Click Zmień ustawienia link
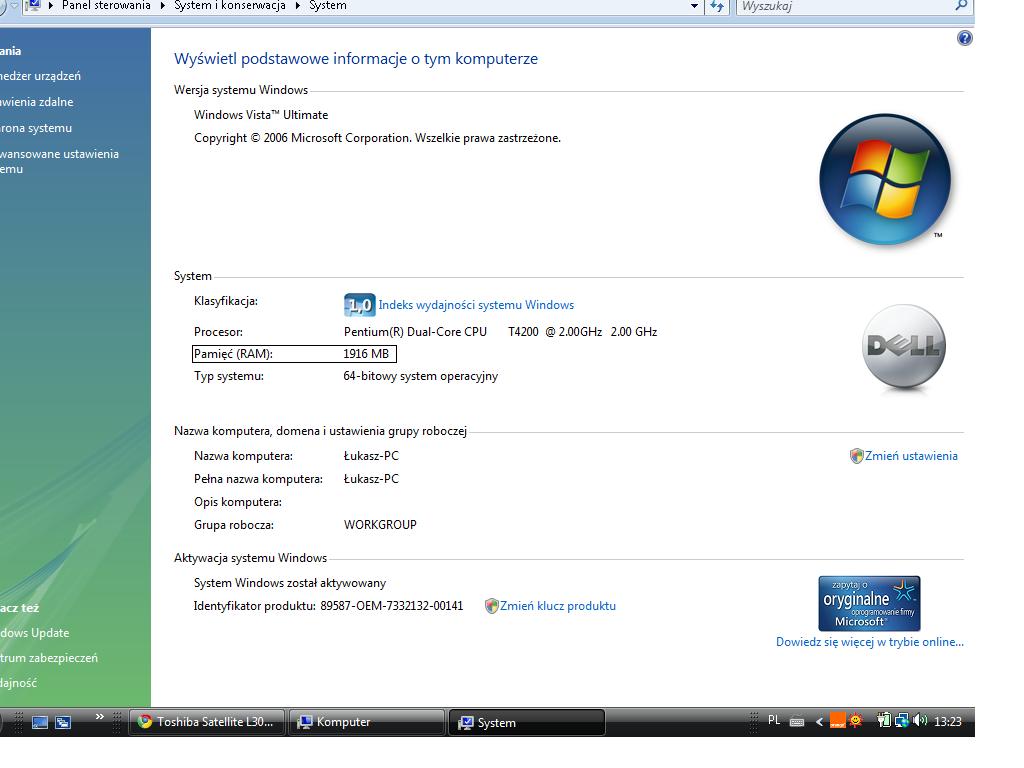This screenshot has height=768, width=1024. [911, 456]
